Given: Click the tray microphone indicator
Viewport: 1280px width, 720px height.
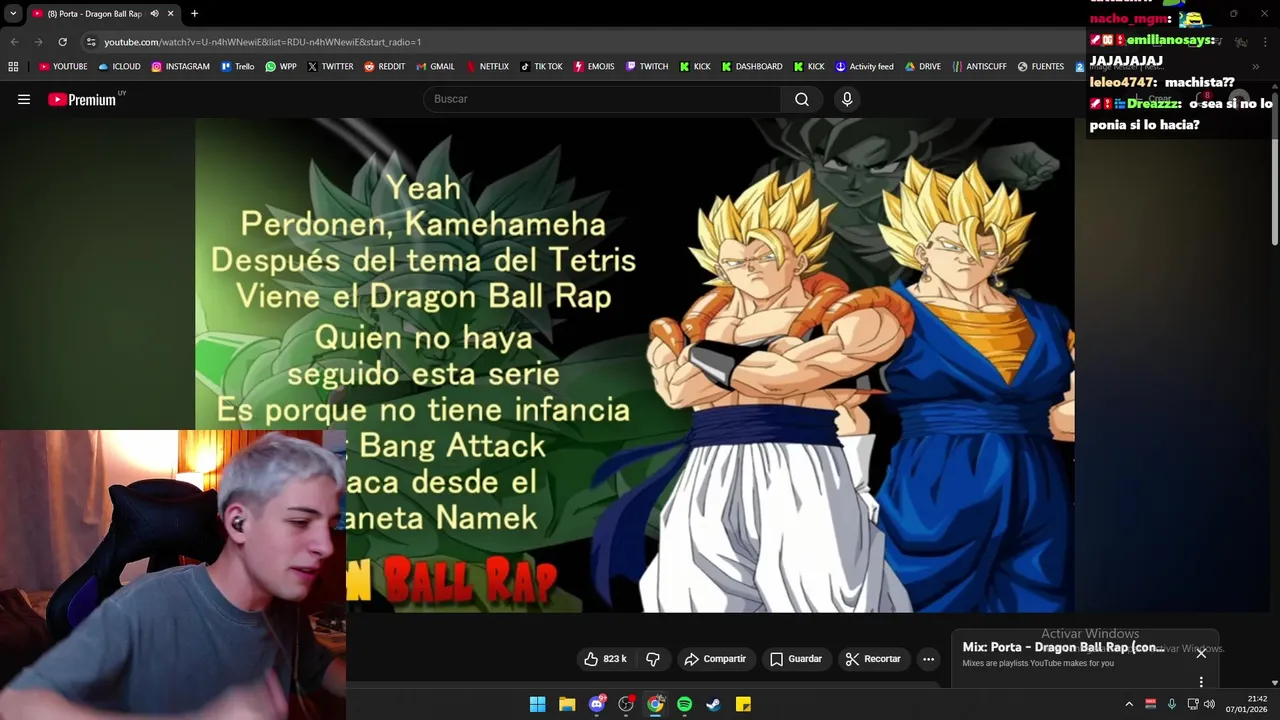Looking at the screenshot, I should click(1171, 704).
